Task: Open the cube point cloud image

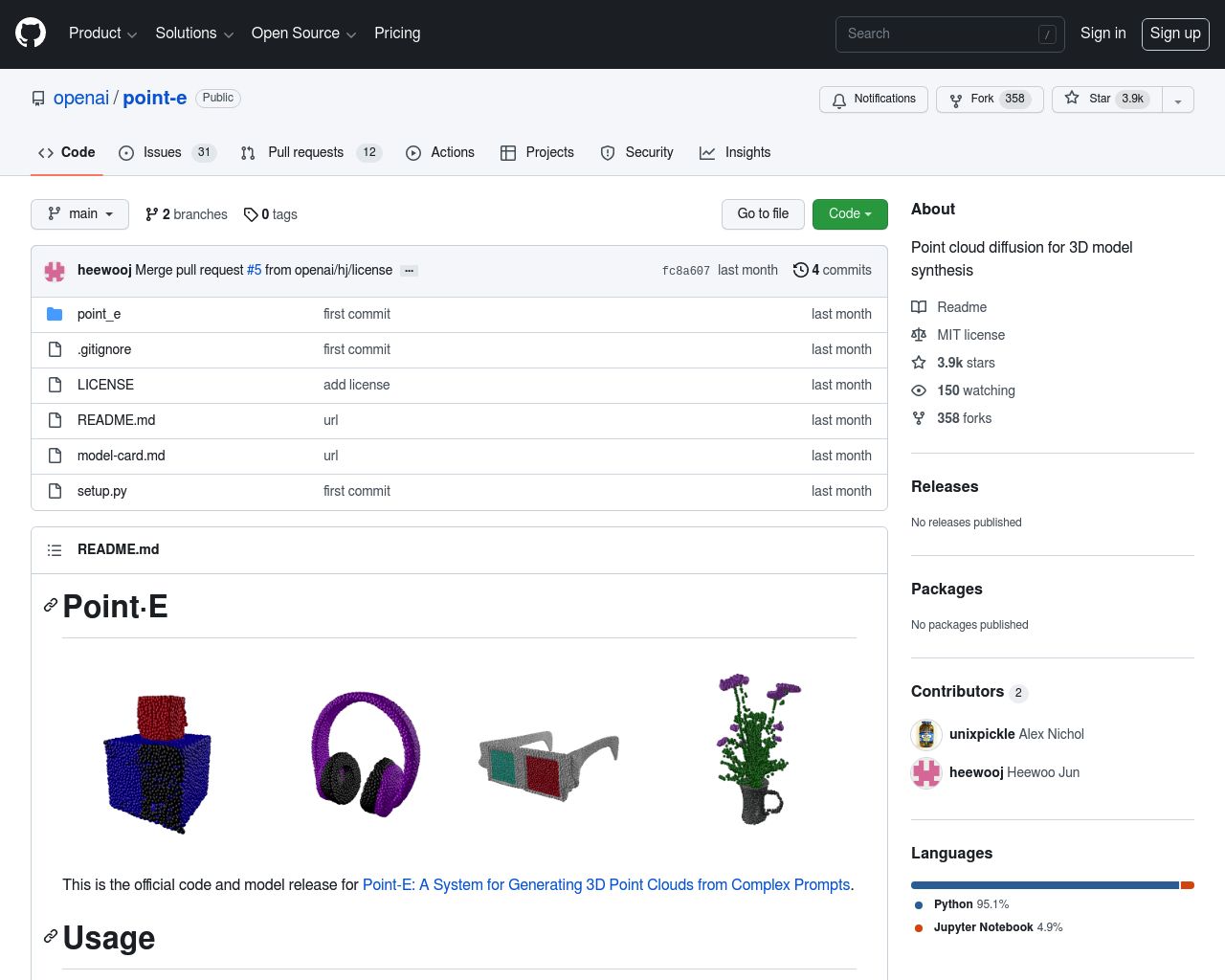Action: click(x=158, y=765)
